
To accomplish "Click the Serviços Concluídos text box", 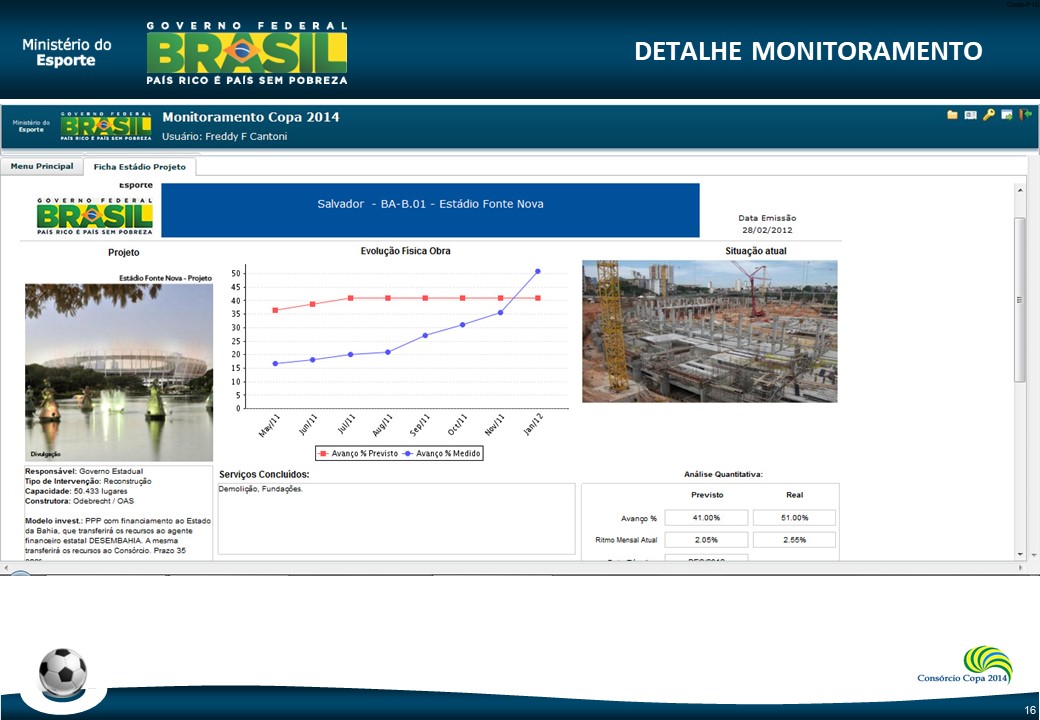I will point(397,518).
